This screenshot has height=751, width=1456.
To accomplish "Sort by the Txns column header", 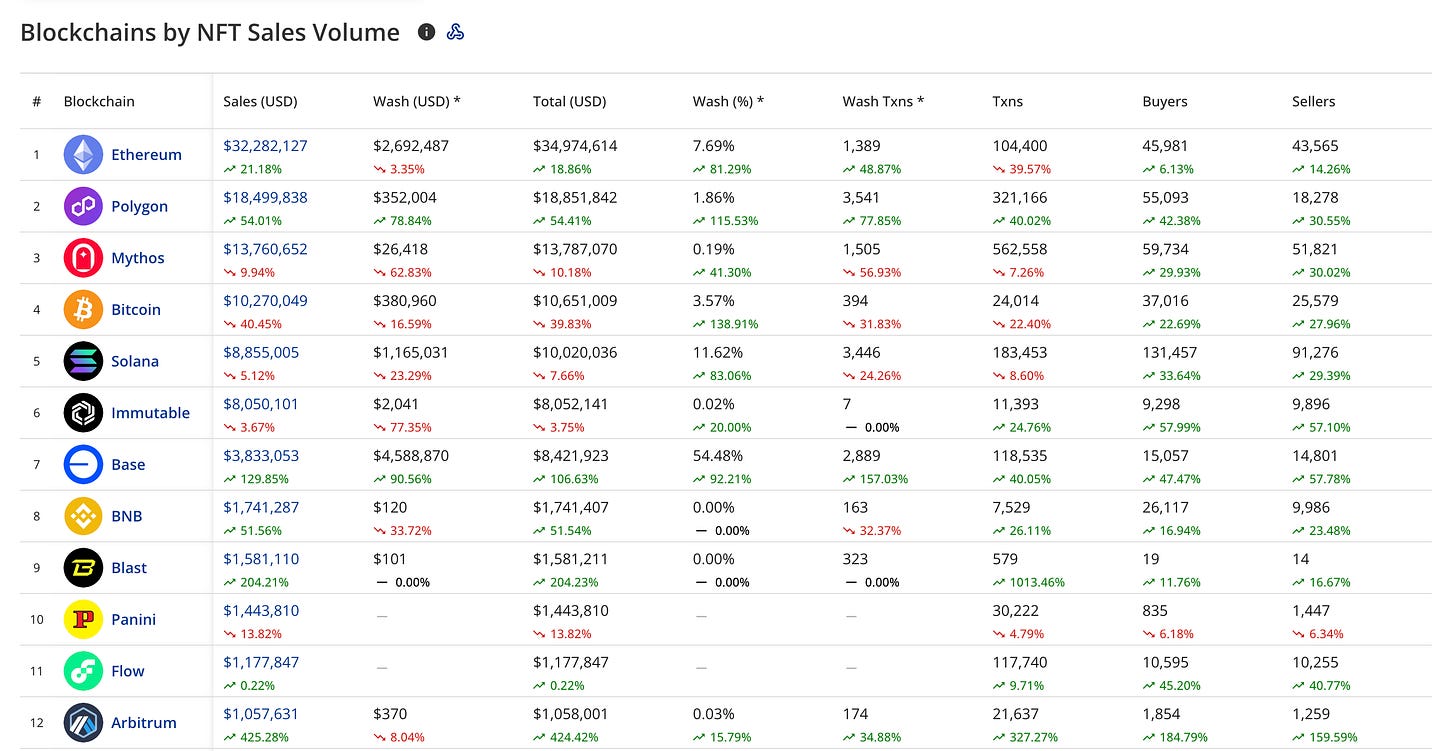I will pos(1007,101).
